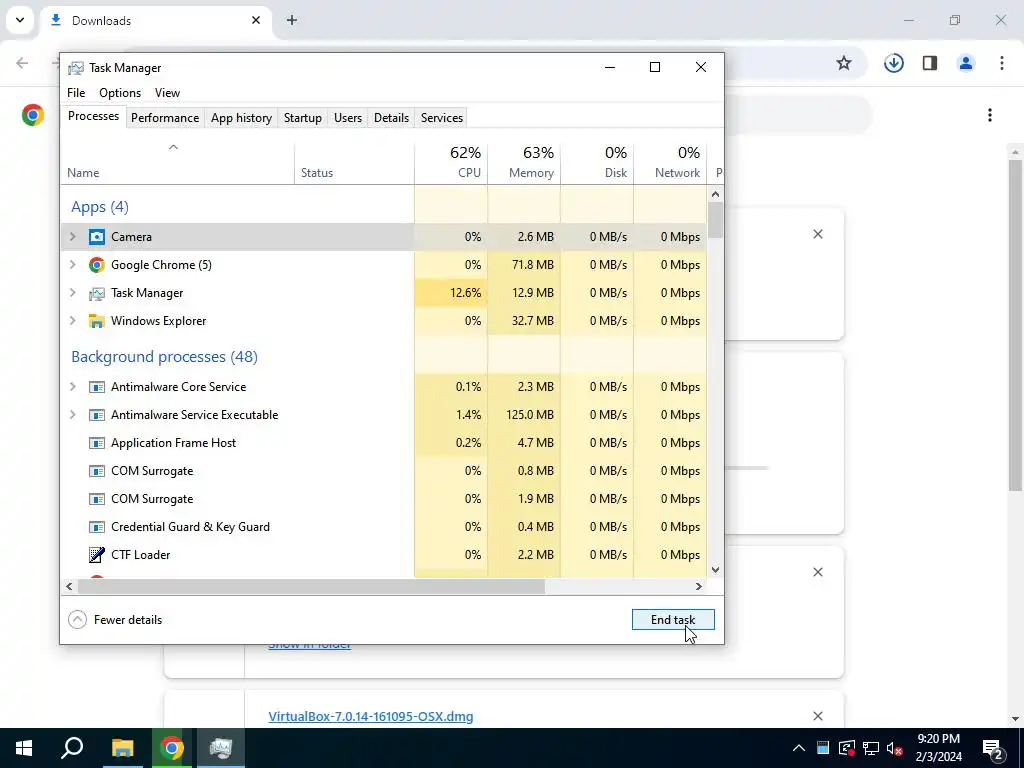1024x768 pixels.
Task: Click the taskbar clock showing 9:20 PM
Action: click(x=938, y=748)
